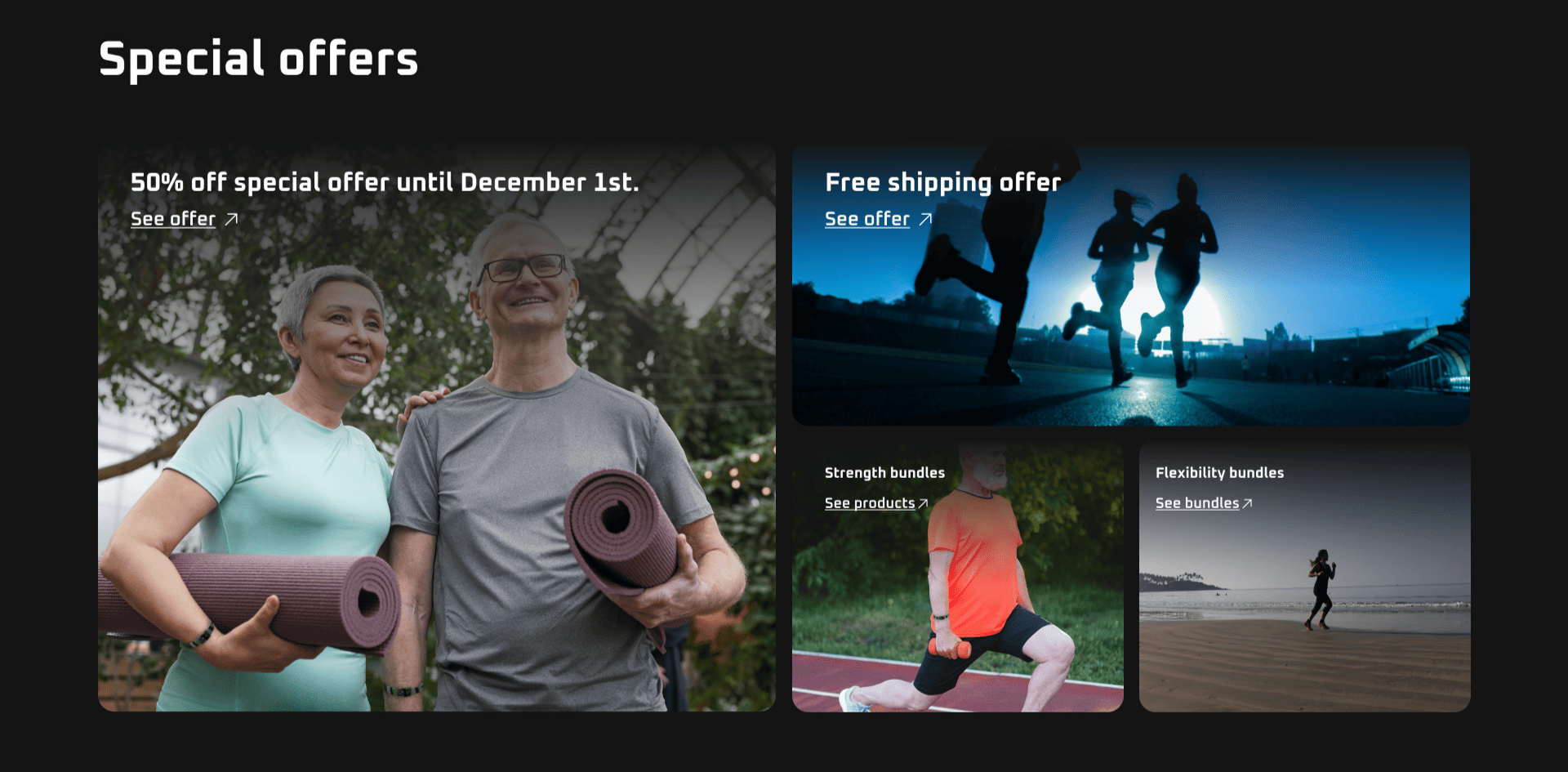Follow the See products link

click(870, 503)
